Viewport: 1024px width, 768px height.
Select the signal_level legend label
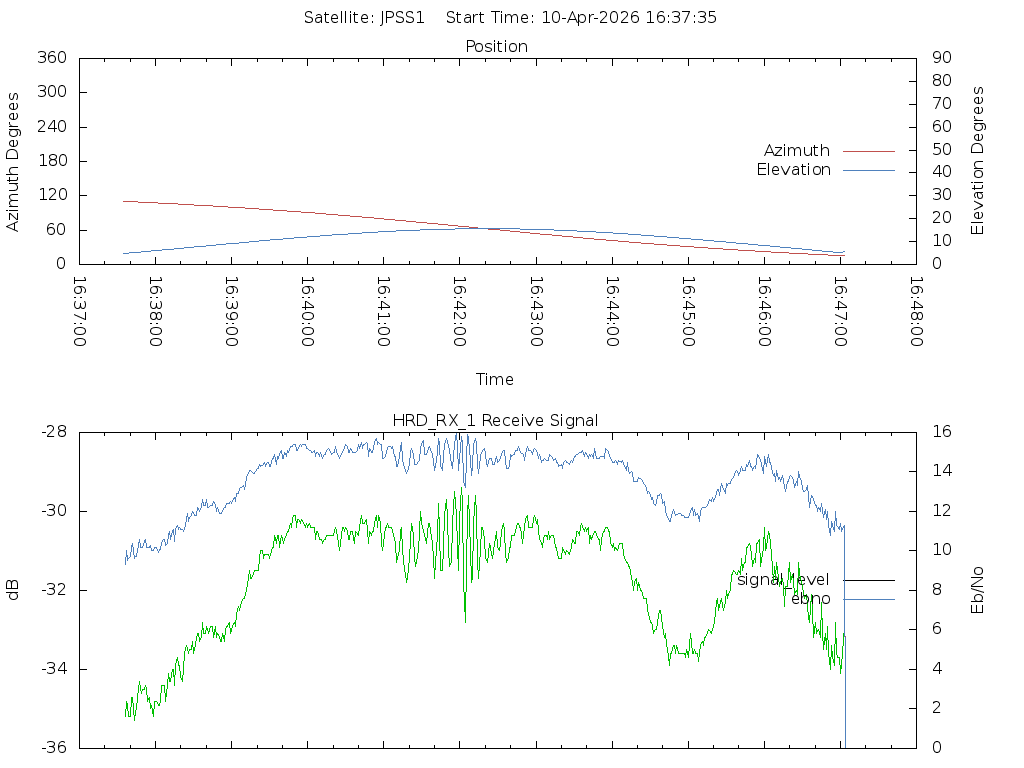[783, 580]
